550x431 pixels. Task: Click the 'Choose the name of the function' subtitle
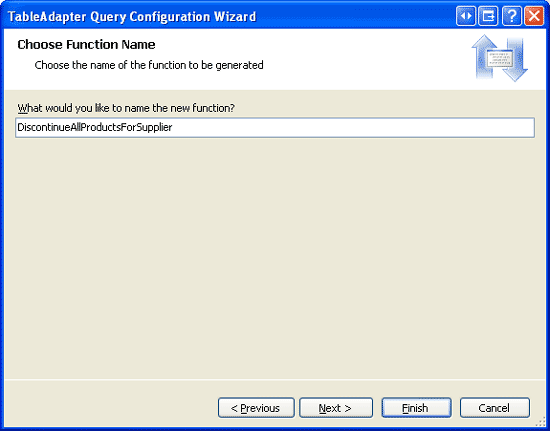tap(149, 65)
